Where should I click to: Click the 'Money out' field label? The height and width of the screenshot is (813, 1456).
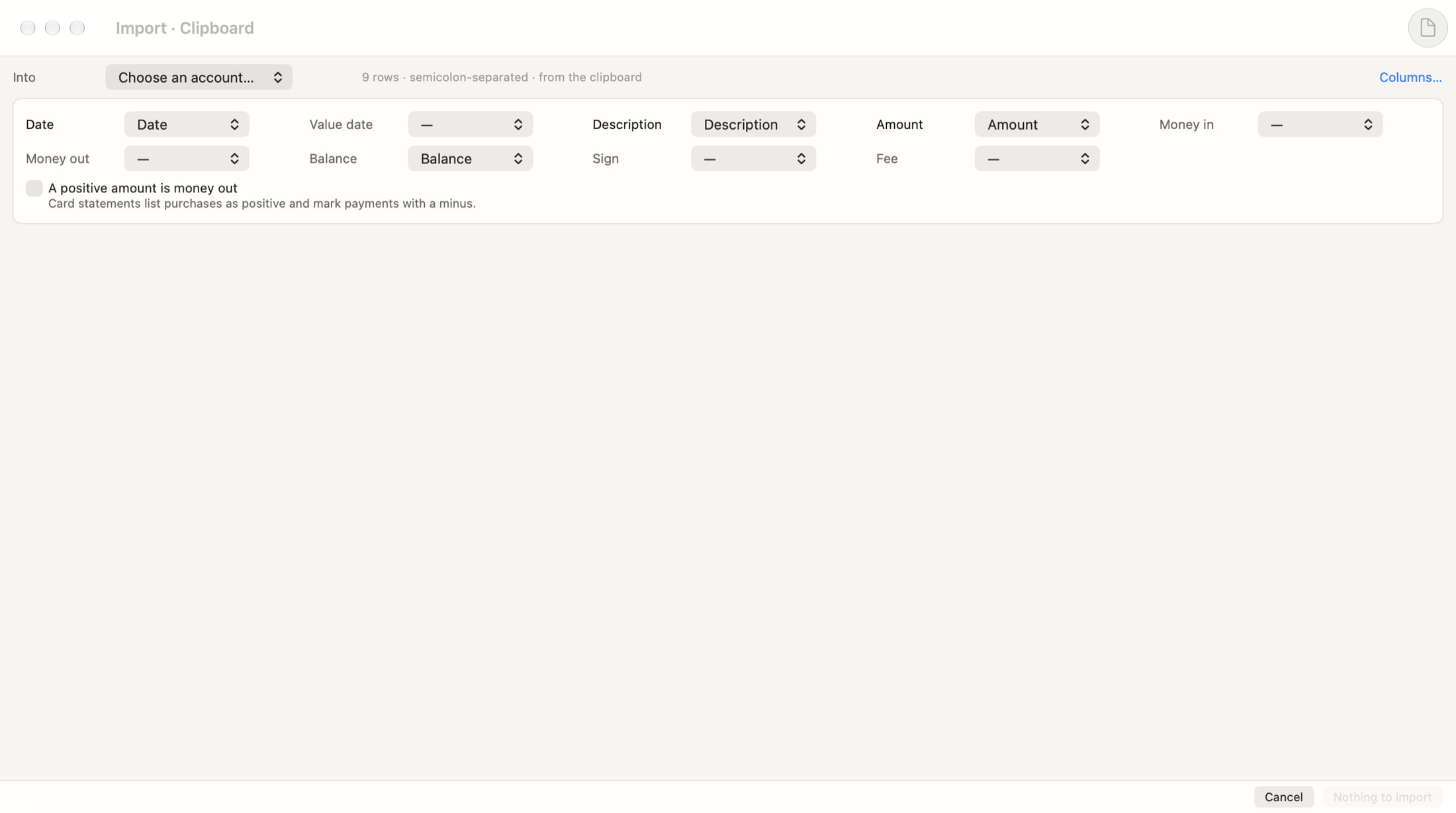pos(58,159)
